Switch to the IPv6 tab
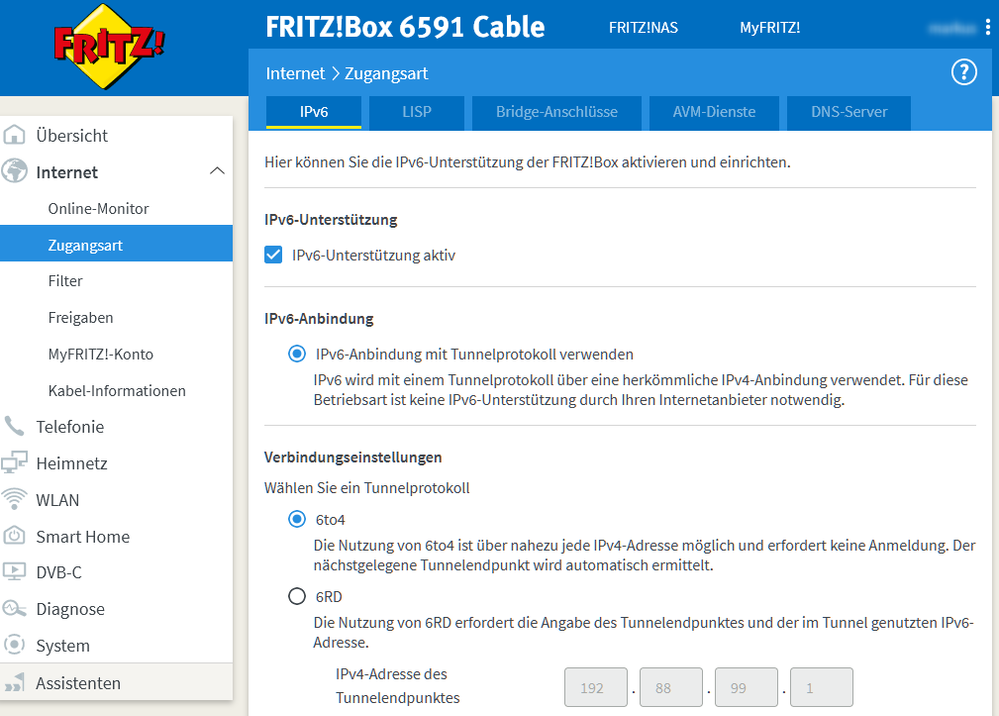This screenshot has height=716, width=999. (313, 112)
